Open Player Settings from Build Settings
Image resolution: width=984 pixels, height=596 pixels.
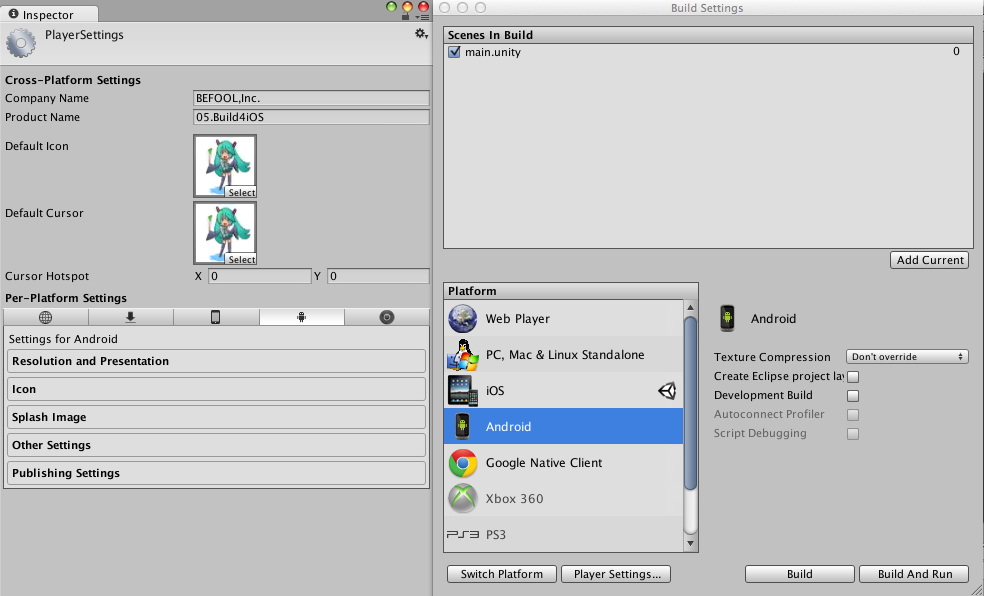[617, 574]
